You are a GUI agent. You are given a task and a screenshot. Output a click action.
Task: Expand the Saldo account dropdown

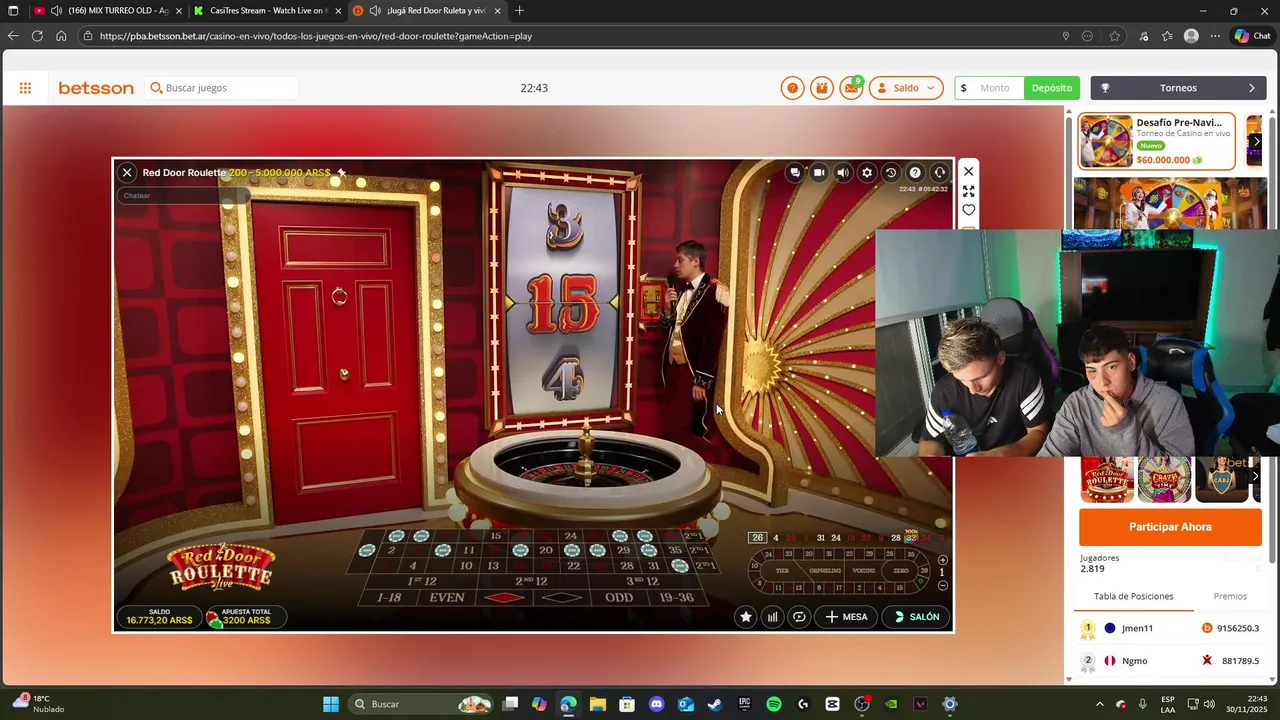coord(906,88)
